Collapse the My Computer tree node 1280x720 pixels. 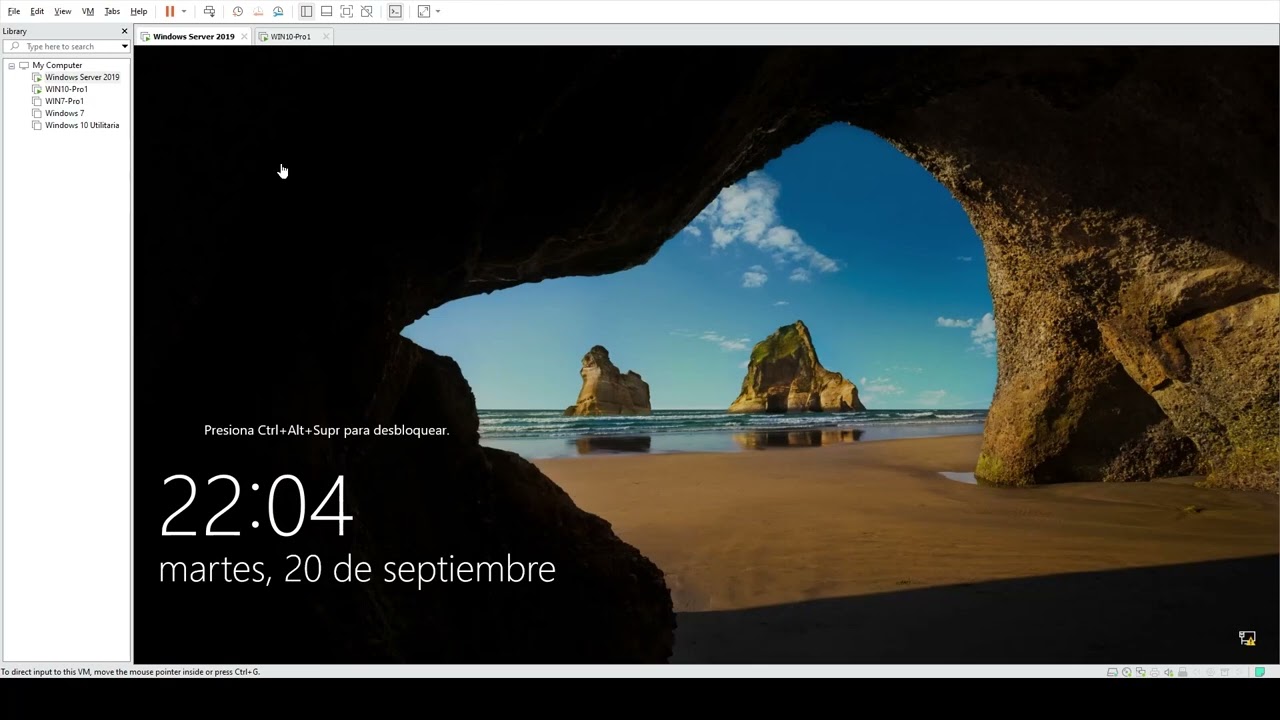[11, 65]
